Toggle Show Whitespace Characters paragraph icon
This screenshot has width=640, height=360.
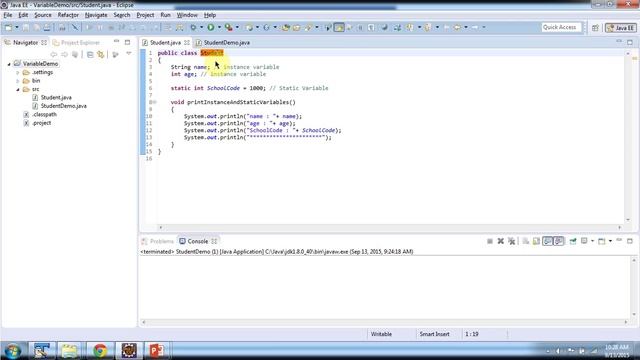coord(371,27)
